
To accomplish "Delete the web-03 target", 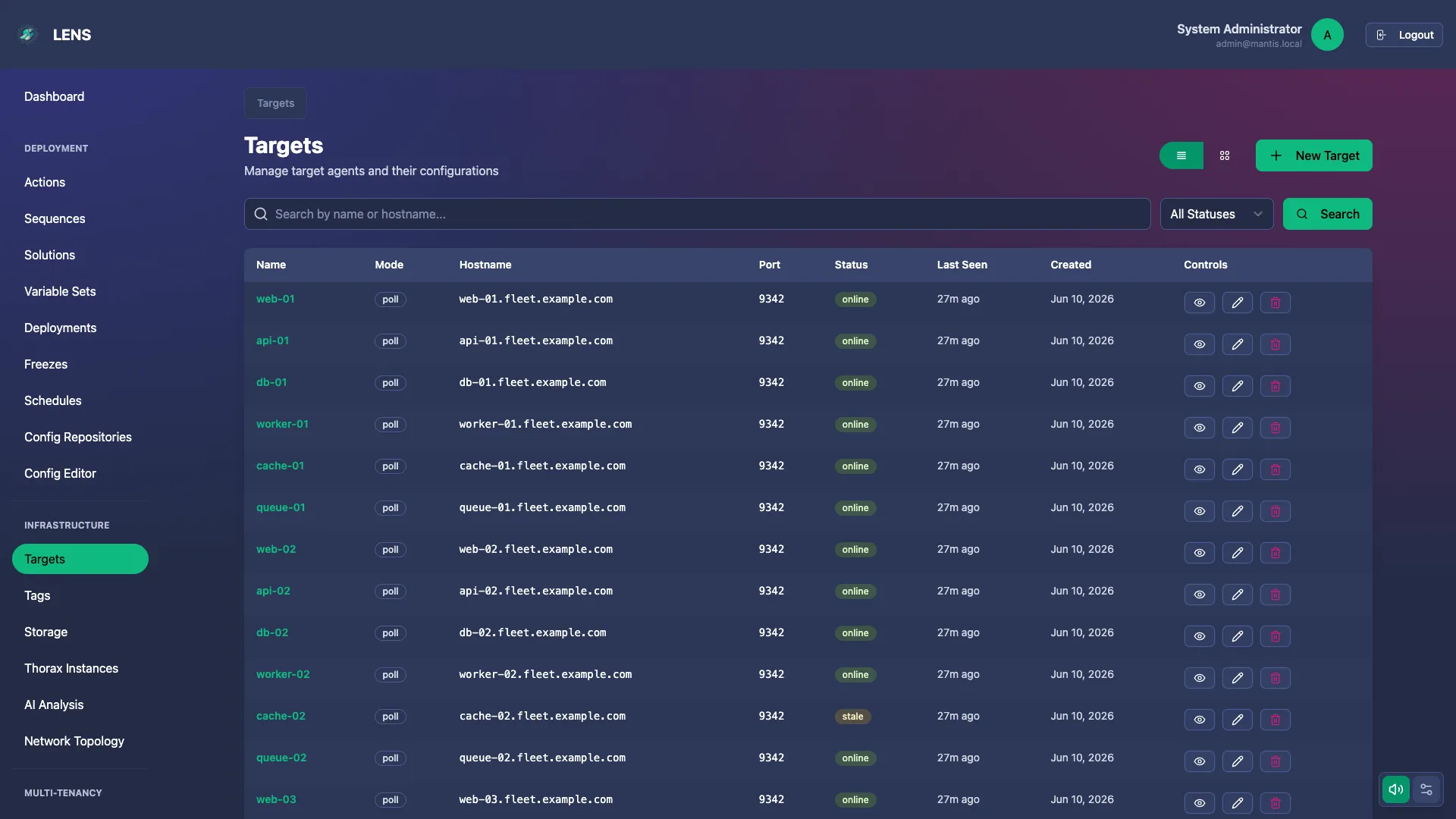I will pyautogui.click(x=1276, y=803).
